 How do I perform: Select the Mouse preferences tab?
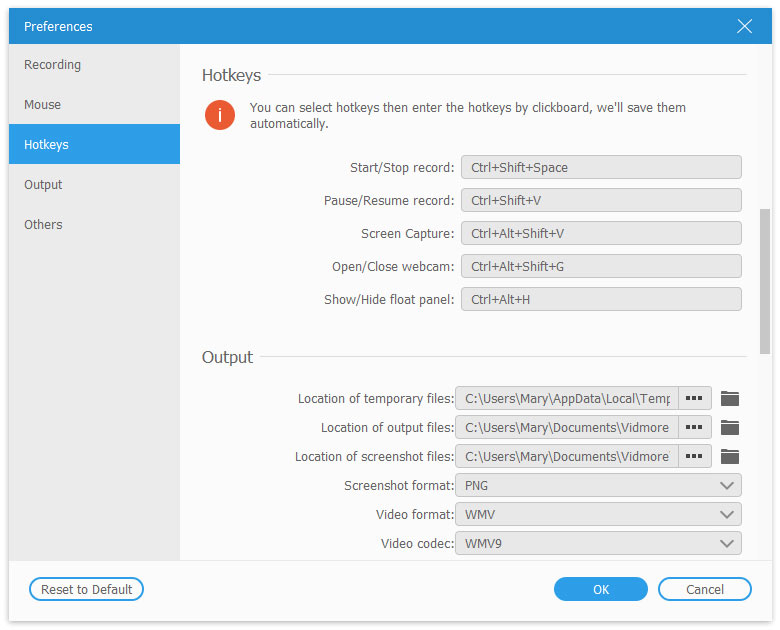pyautogui.click(x=43, y=105)
